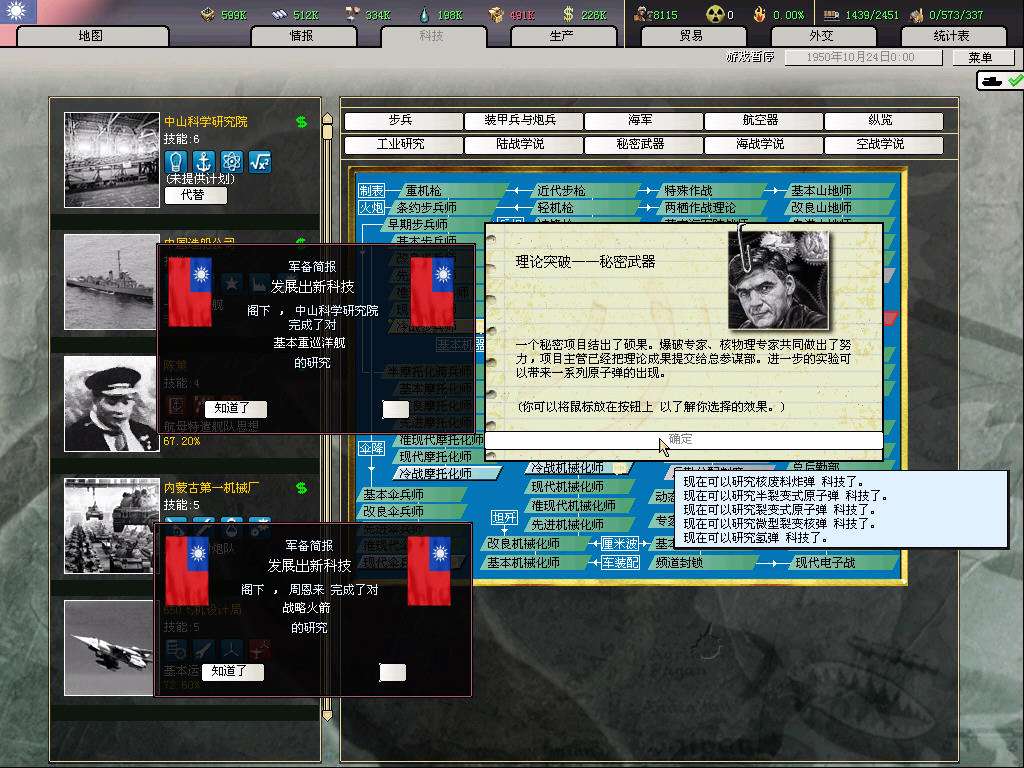Click the factory IC icon showing 1439/2451

click(x=831, y=14)
